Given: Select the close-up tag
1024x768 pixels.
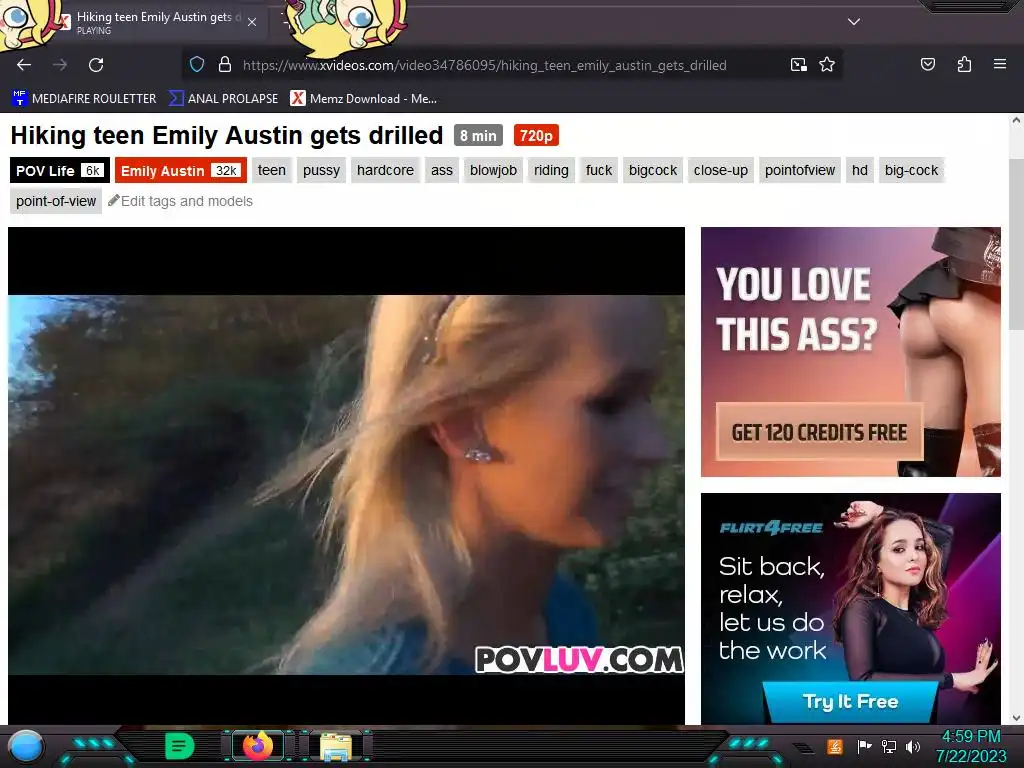Looking at the screenshot, I should click(x=720, y=170).
